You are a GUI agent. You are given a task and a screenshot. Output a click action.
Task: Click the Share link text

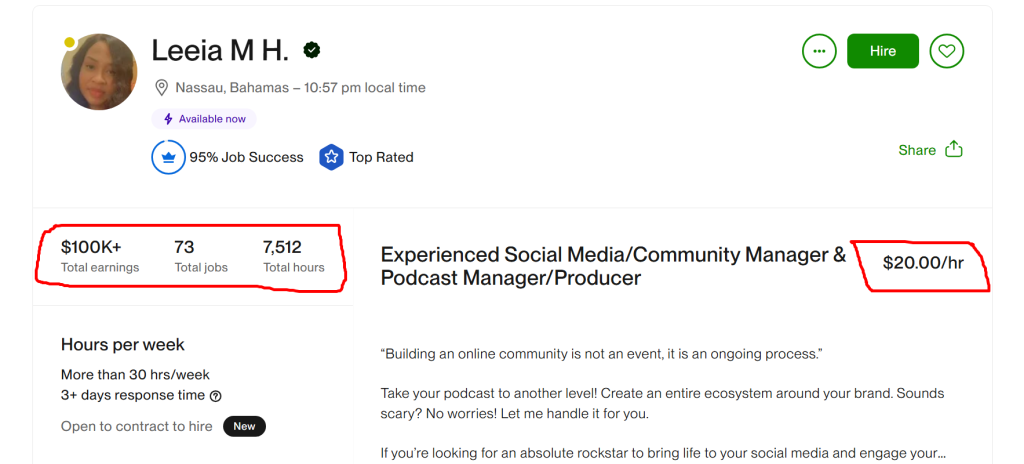tap(916, 150)
